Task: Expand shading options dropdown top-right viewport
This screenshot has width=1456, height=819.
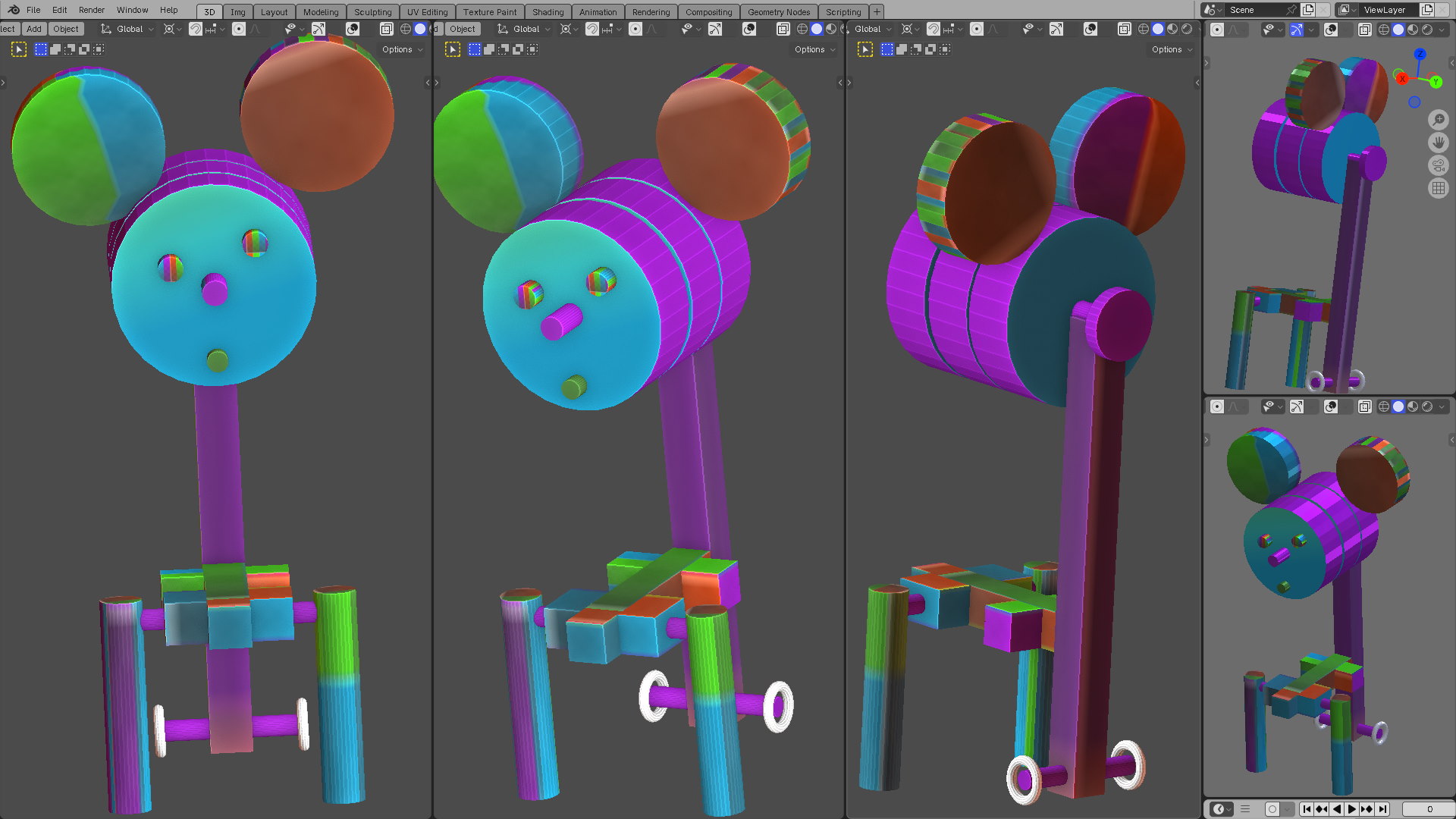Action: [x=1442, y=30]
